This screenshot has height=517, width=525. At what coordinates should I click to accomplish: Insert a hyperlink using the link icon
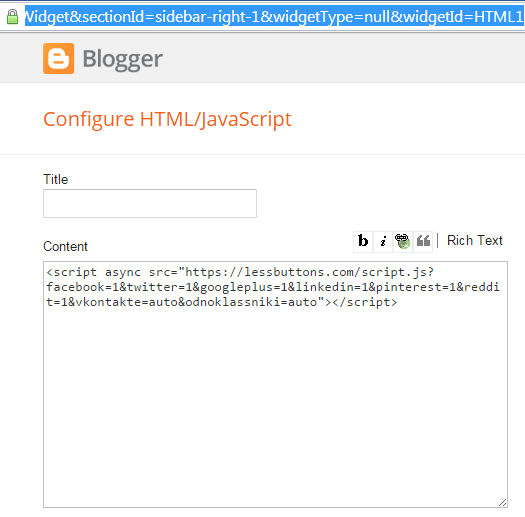(x=403, y=241)
